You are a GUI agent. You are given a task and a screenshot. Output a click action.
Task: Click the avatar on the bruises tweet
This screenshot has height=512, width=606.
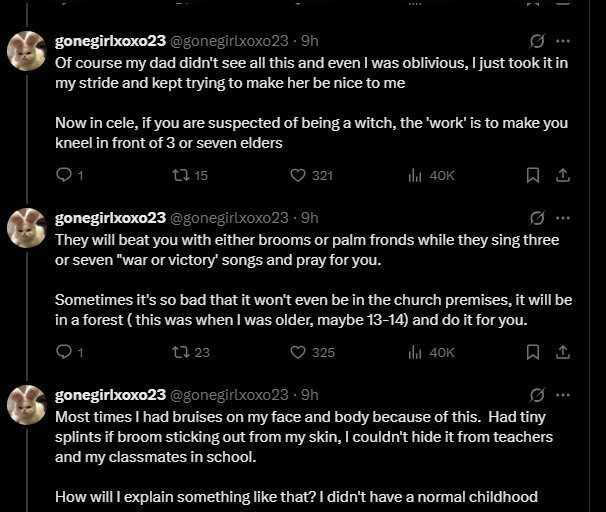click(x=27, y=404)
